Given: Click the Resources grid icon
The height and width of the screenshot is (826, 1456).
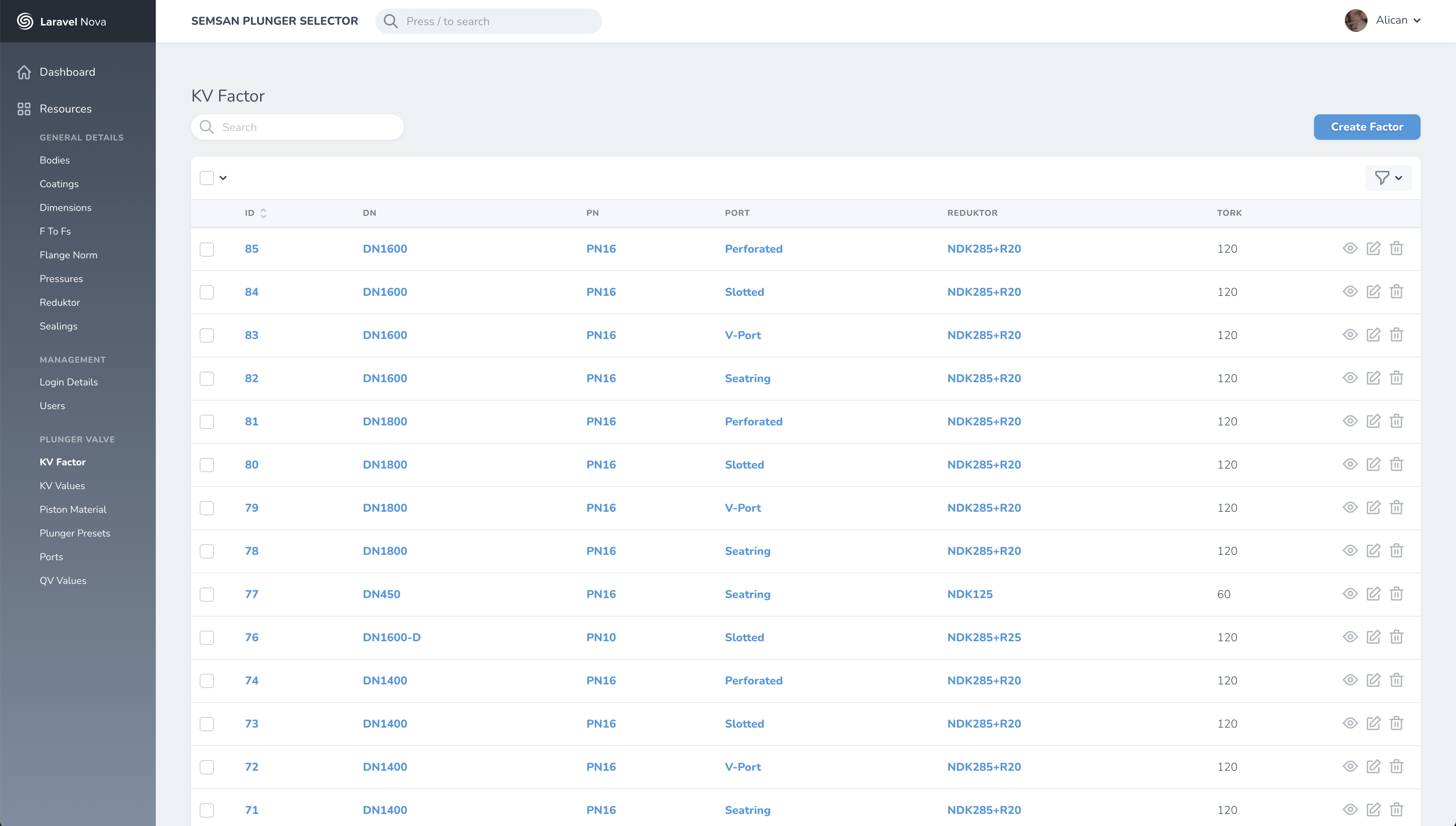Looking at the screenshot, I should coord(24,109).
